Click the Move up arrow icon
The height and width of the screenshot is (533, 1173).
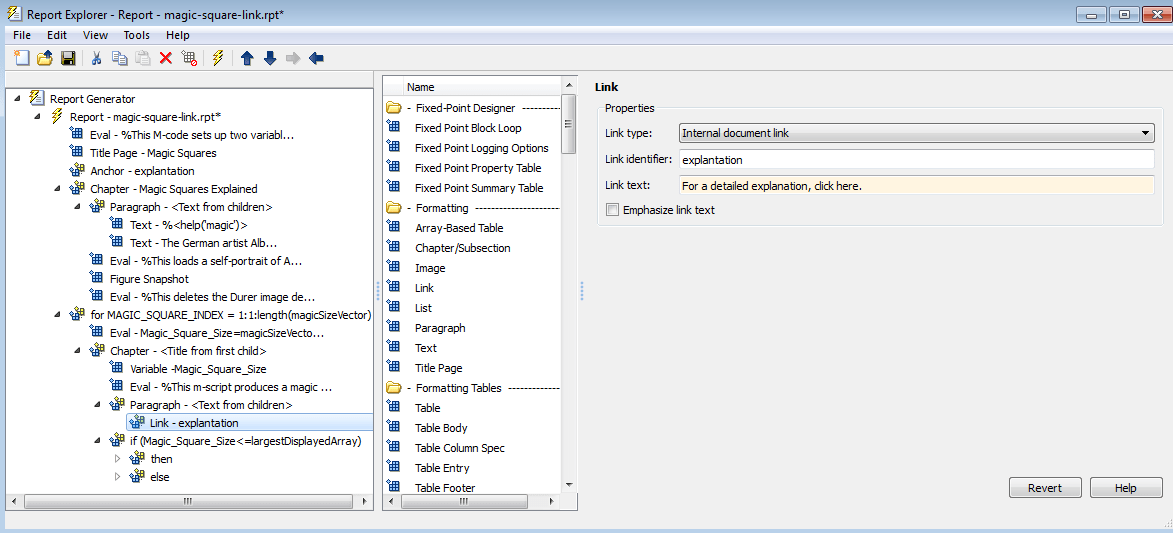[x=248, y=58]
